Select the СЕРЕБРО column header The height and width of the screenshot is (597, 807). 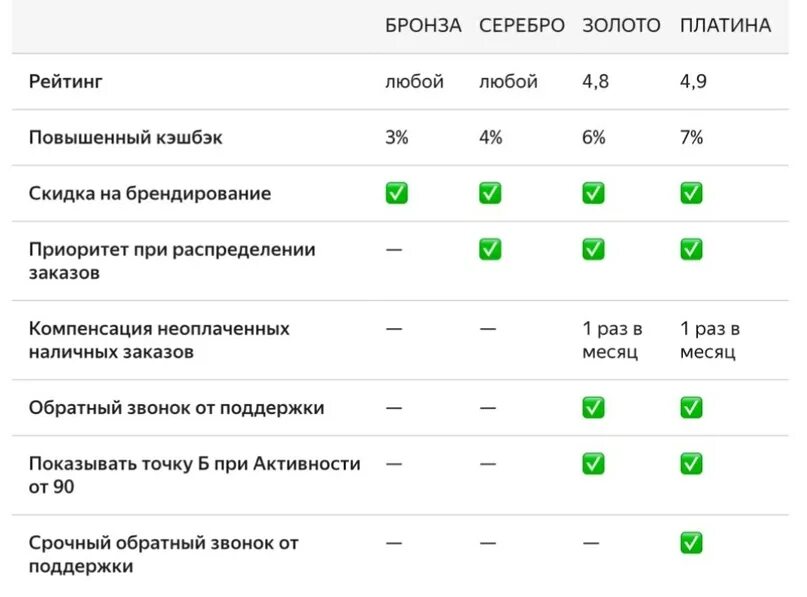coord(522,25)
